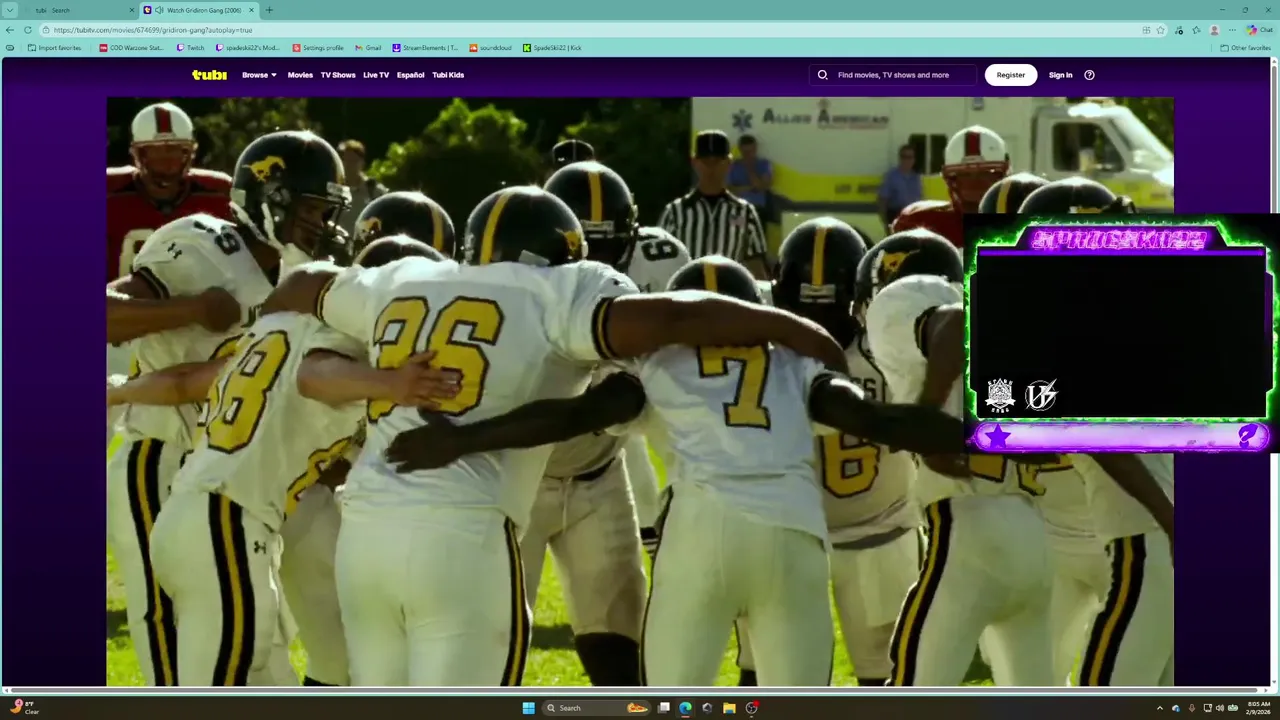
Task: Open the soundcloud bookmark
Action: coord(491,48)
